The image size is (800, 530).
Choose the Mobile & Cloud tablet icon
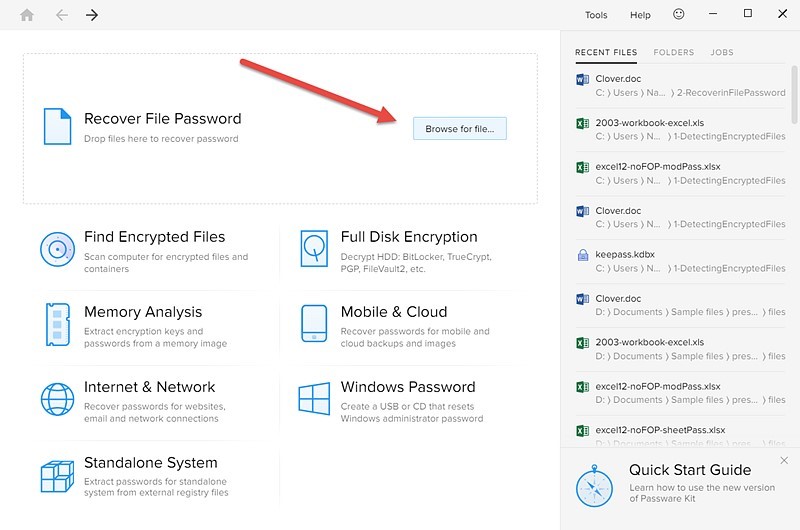click(x=314, y=323)
